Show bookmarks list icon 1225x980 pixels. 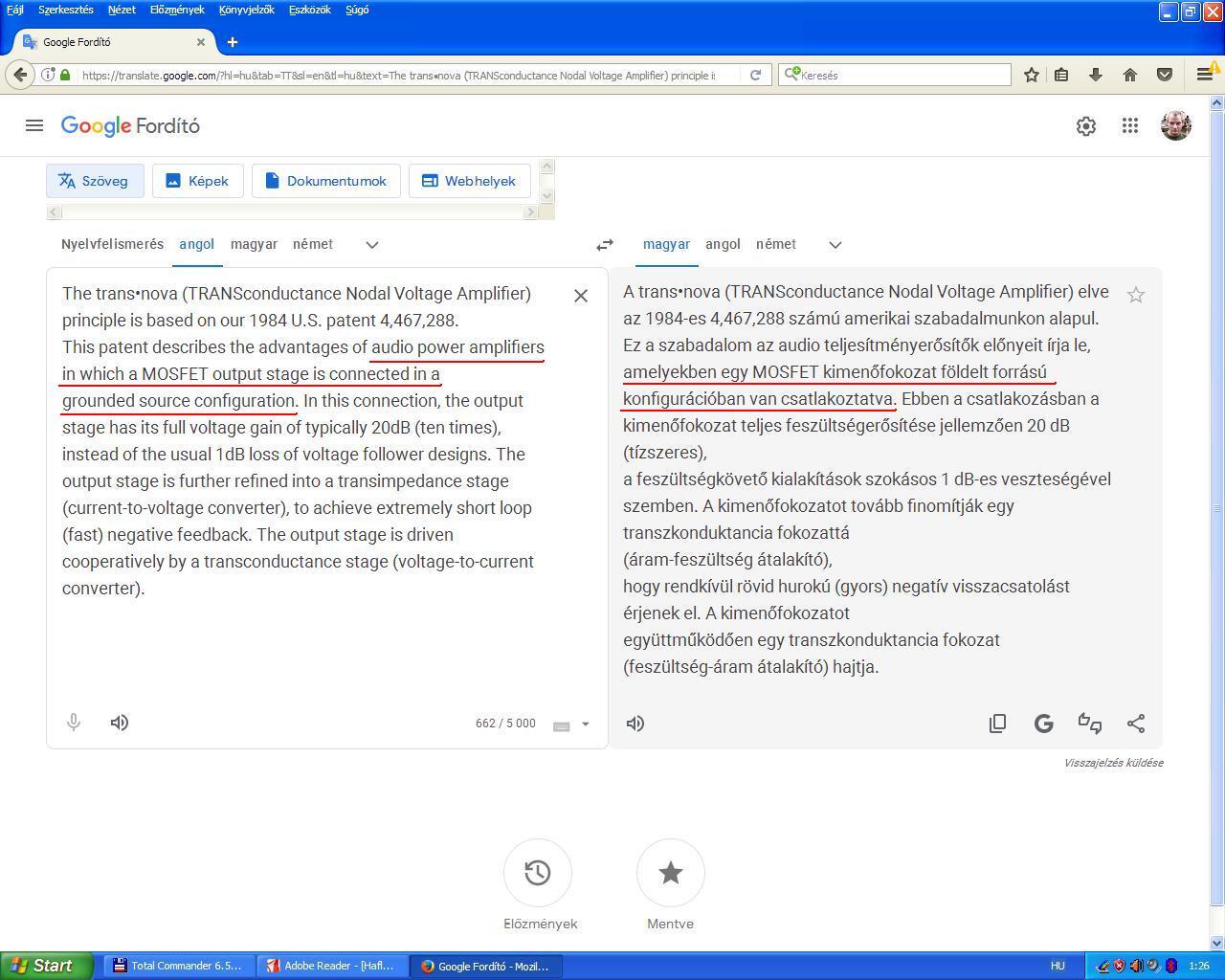pos(1061,75)
